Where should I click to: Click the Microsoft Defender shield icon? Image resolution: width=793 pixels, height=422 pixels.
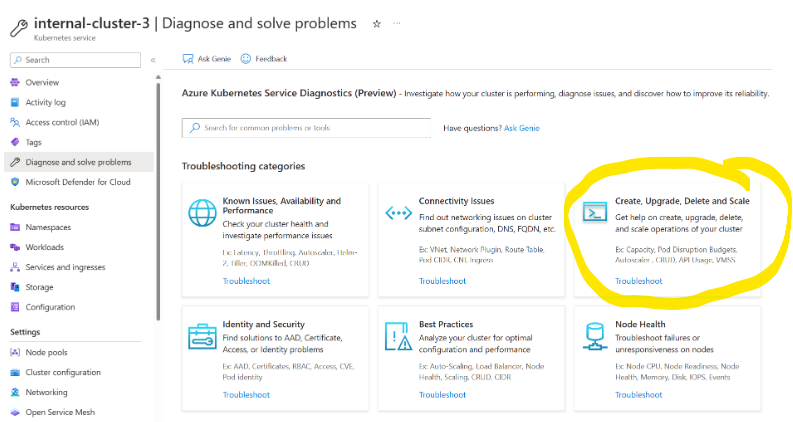[x=15, y=182]
